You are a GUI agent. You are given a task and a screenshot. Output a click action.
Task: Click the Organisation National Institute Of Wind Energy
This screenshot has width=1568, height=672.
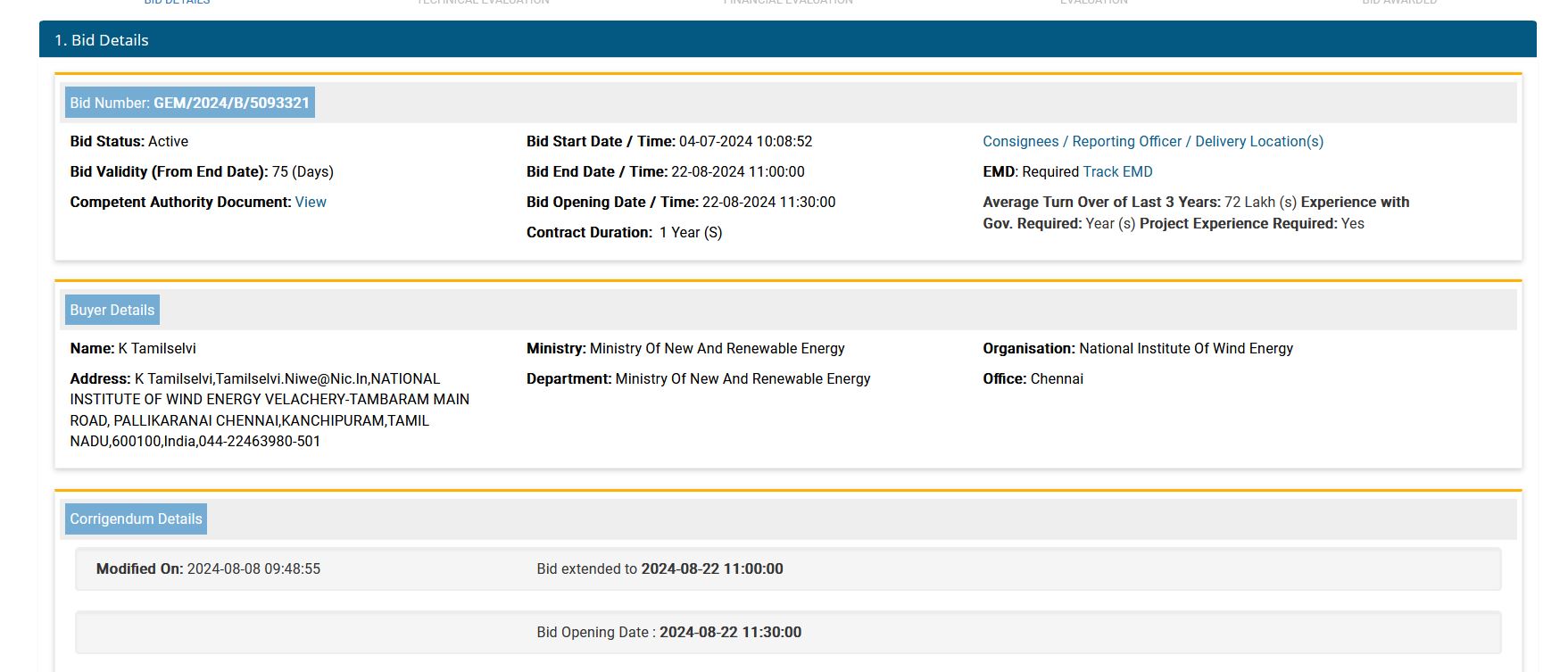[1185, 348]
